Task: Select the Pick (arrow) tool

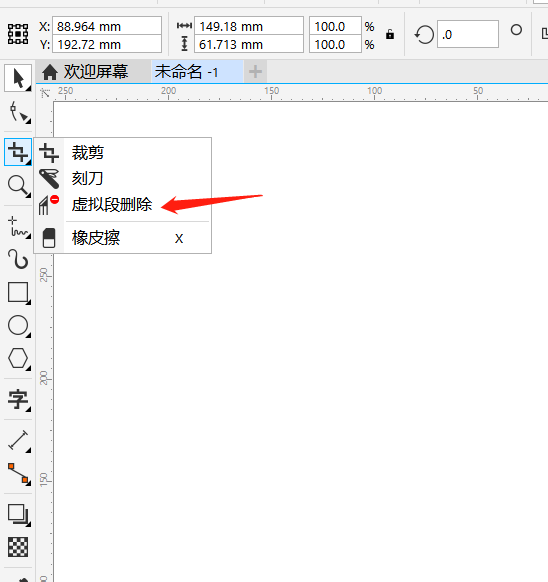Action: (18, 78)
